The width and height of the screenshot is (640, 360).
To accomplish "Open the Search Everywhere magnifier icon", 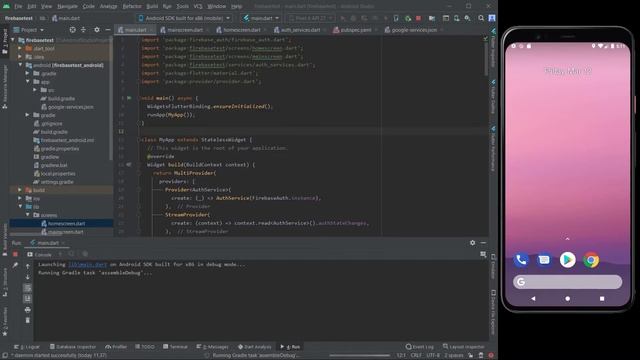I will [x=481, y=18].
